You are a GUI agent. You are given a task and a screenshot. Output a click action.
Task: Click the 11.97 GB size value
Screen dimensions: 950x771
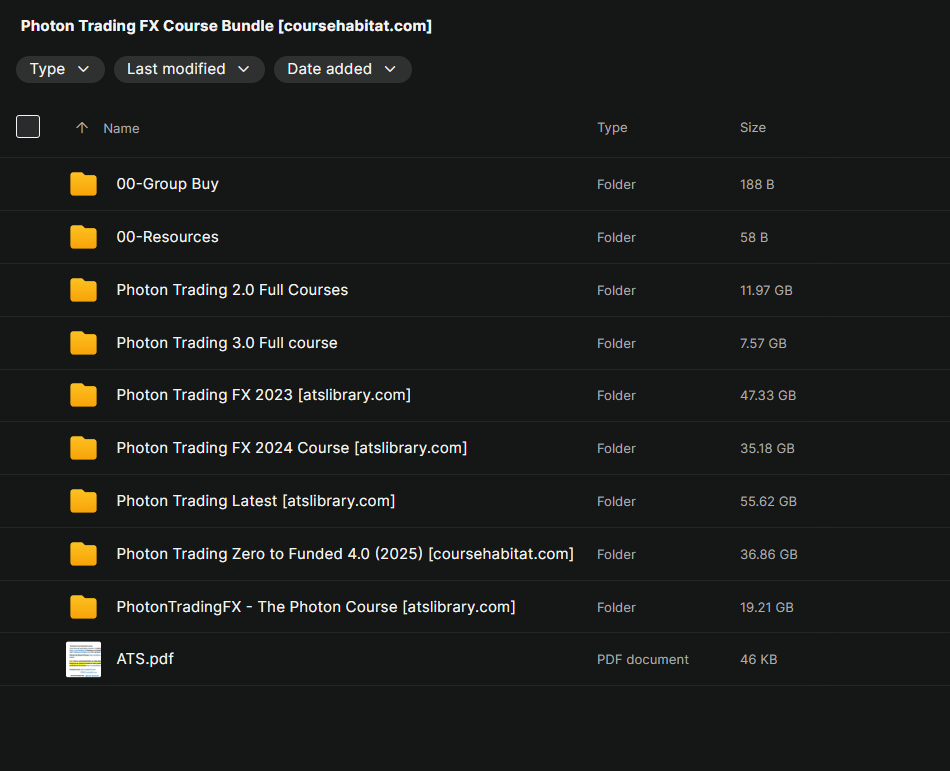pos(766,290)
